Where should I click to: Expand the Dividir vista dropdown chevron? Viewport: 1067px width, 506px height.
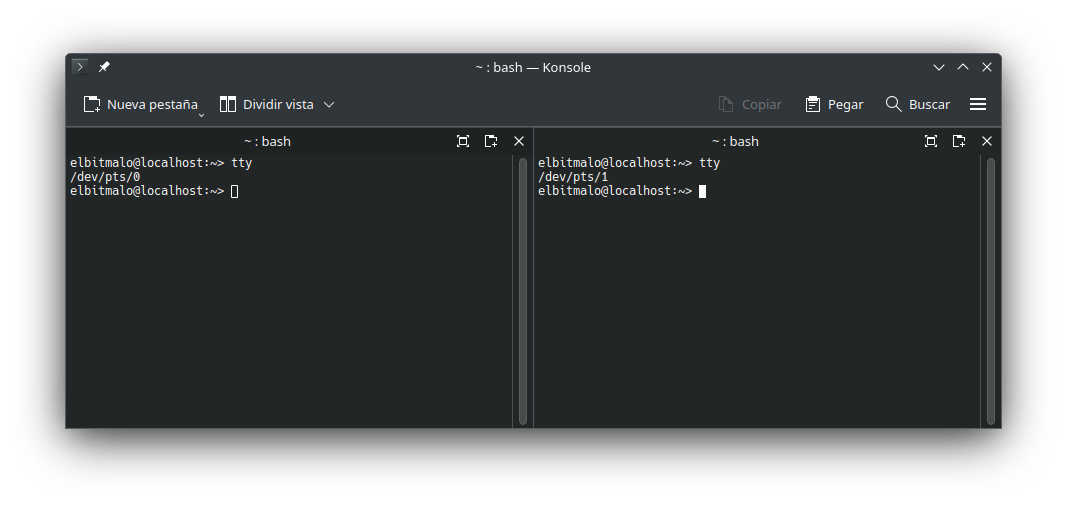[329, 104]
